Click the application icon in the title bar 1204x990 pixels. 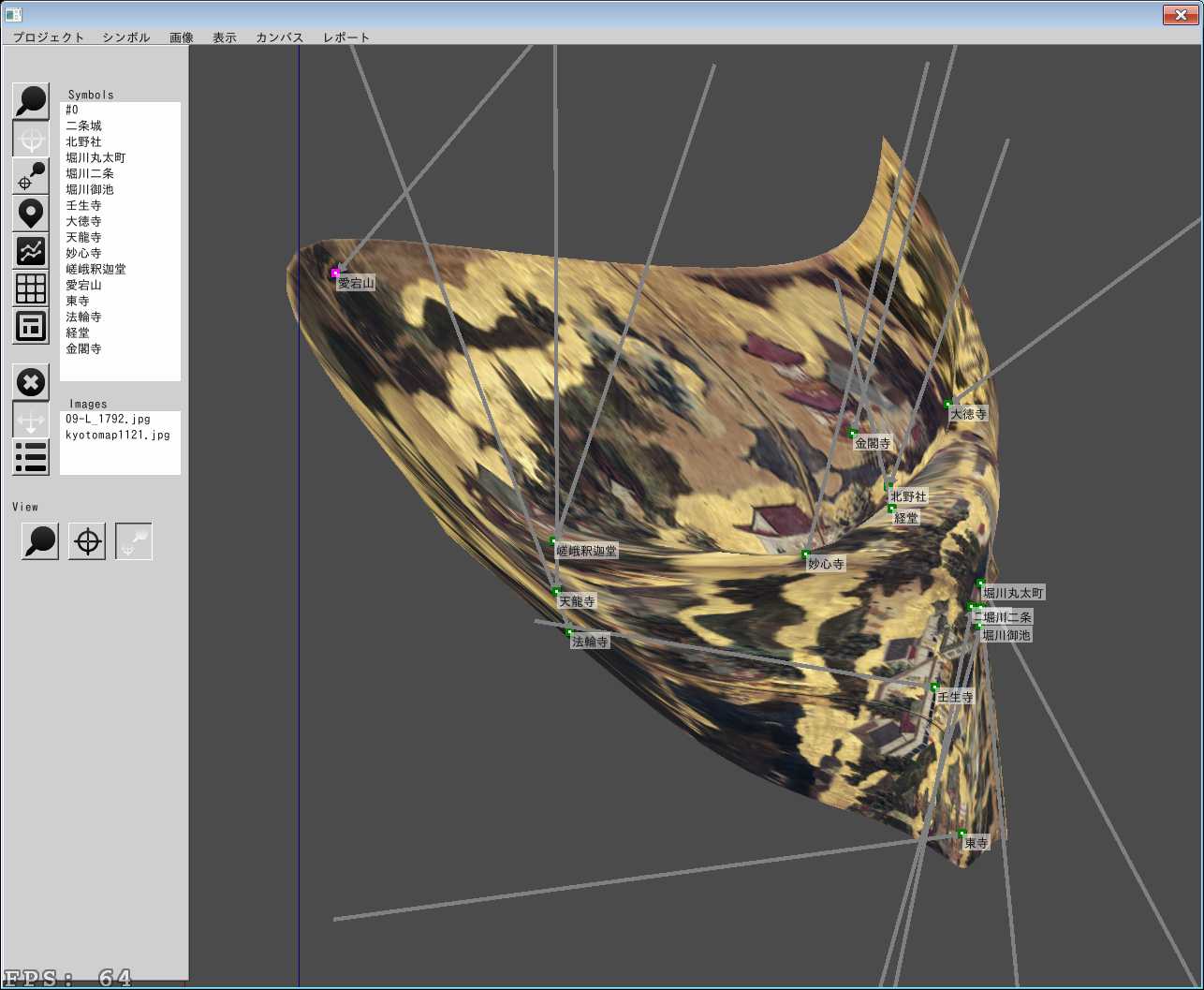tap(13, 14)
